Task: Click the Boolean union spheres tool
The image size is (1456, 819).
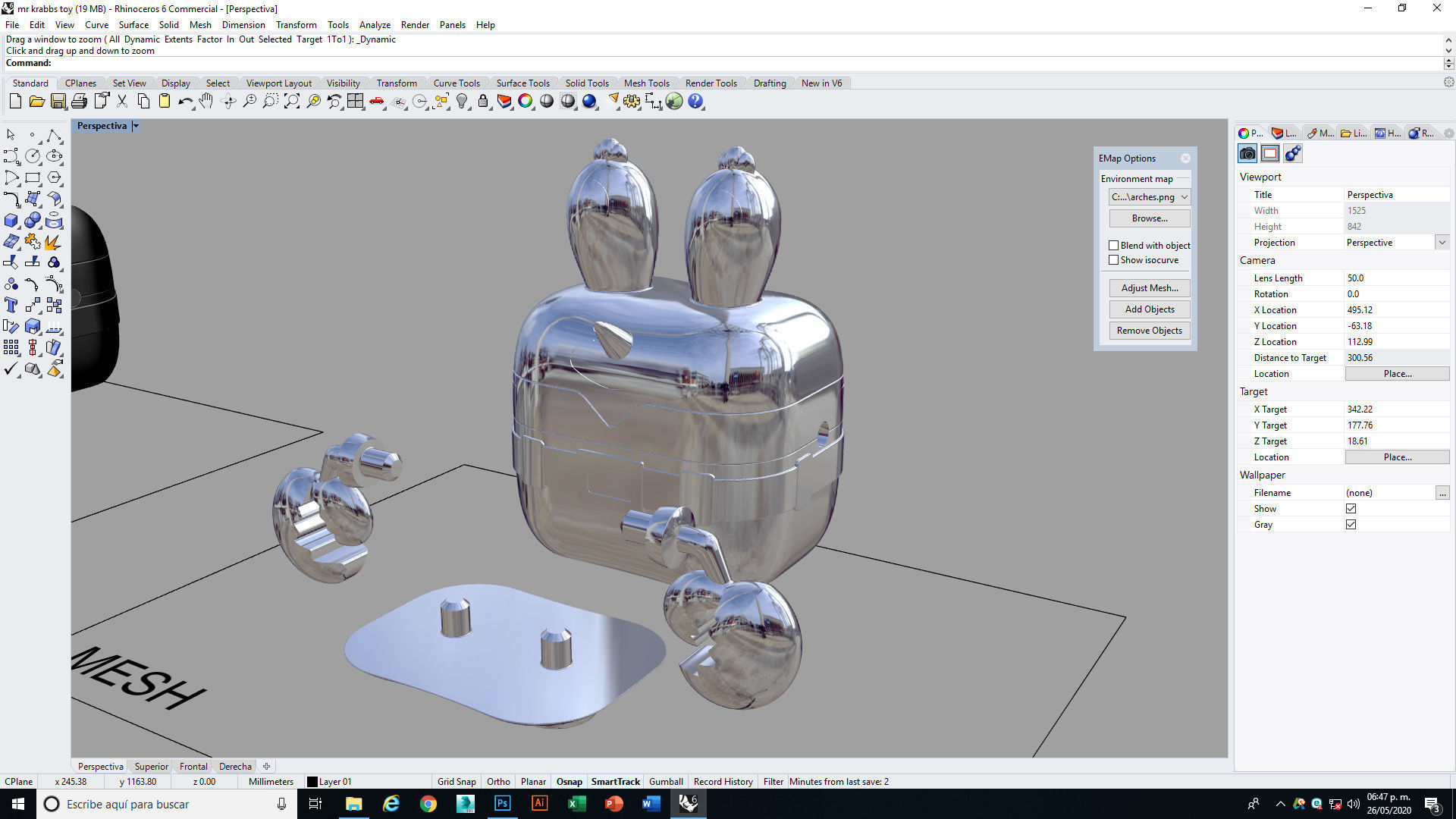Action: point(33,221)
